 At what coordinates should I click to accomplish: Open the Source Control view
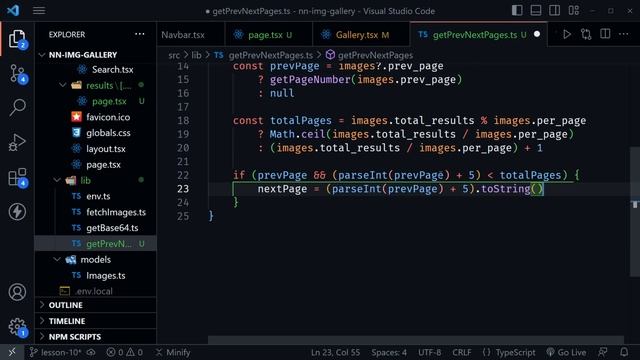(x=17, y=74)
